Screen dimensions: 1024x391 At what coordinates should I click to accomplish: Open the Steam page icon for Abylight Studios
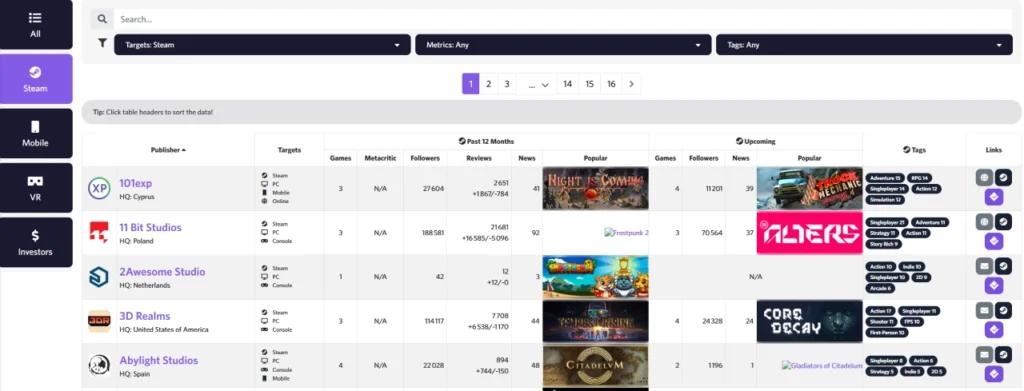point(1003,354)
